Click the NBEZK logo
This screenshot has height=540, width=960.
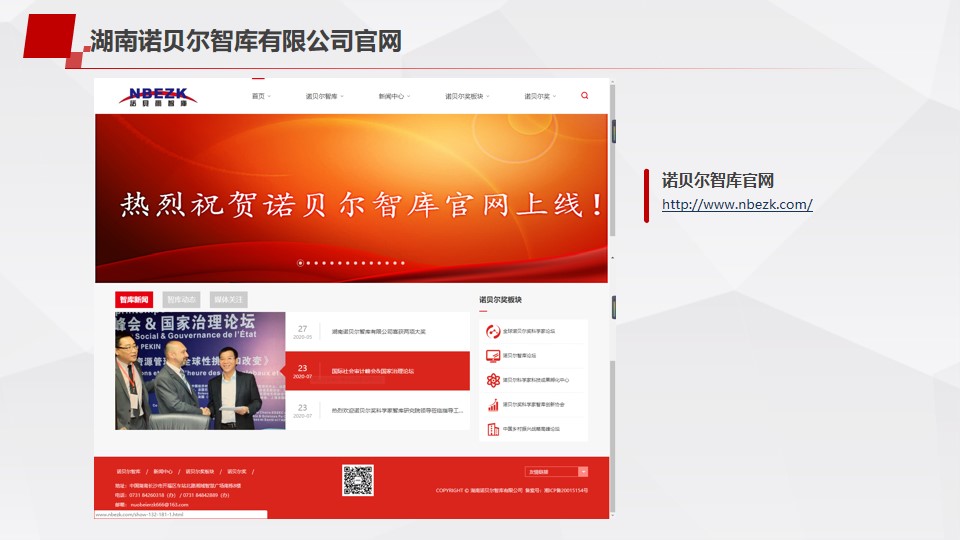tap(157, 96)
